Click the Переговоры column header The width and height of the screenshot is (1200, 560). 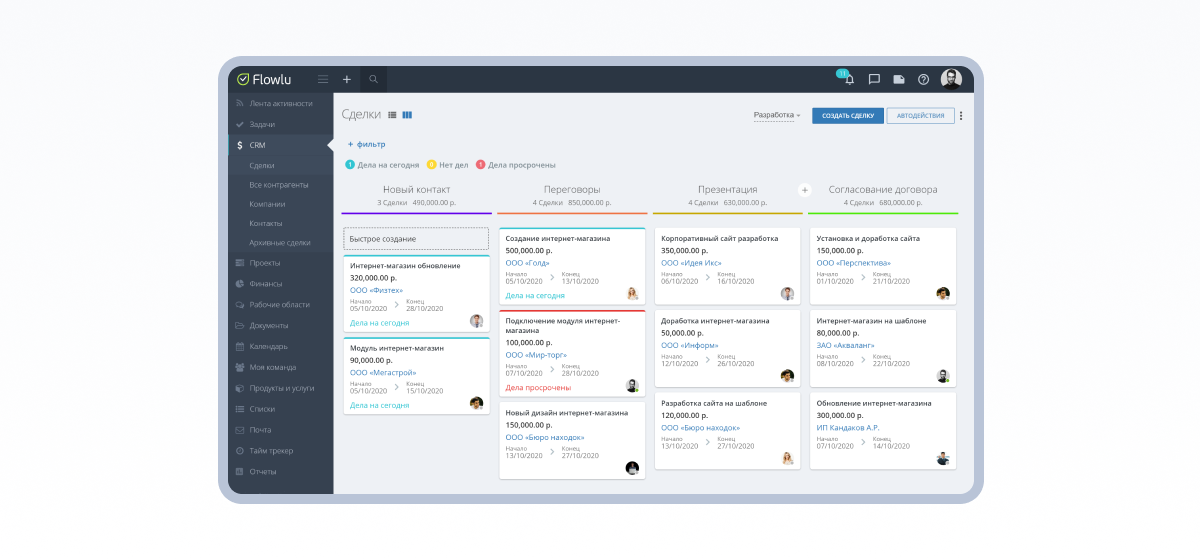tap(572, 189)
